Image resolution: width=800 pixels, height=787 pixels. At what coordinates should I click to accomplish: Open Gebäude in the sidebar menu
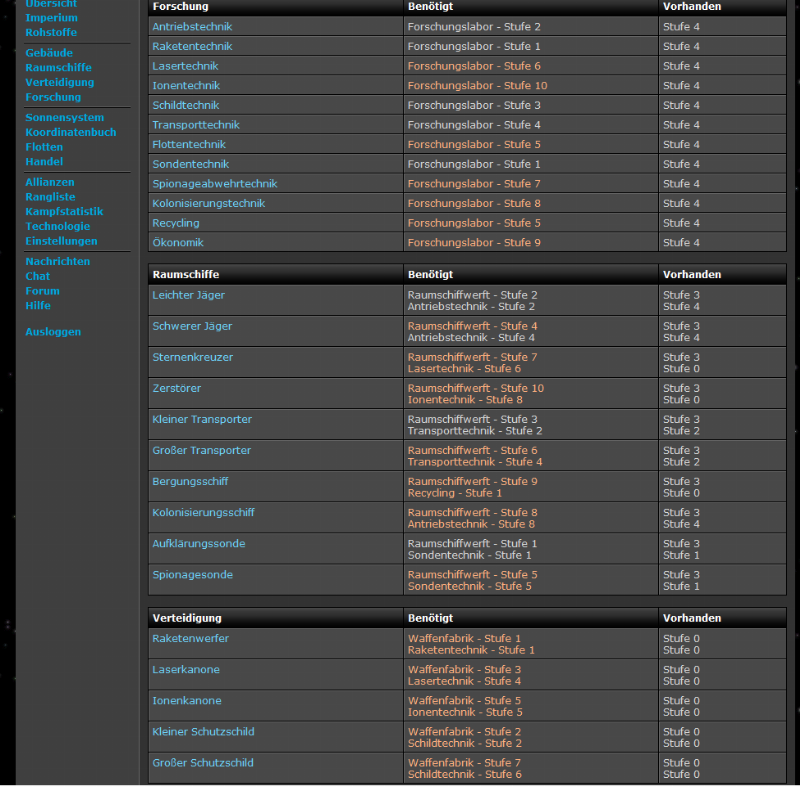click(49, 53)
